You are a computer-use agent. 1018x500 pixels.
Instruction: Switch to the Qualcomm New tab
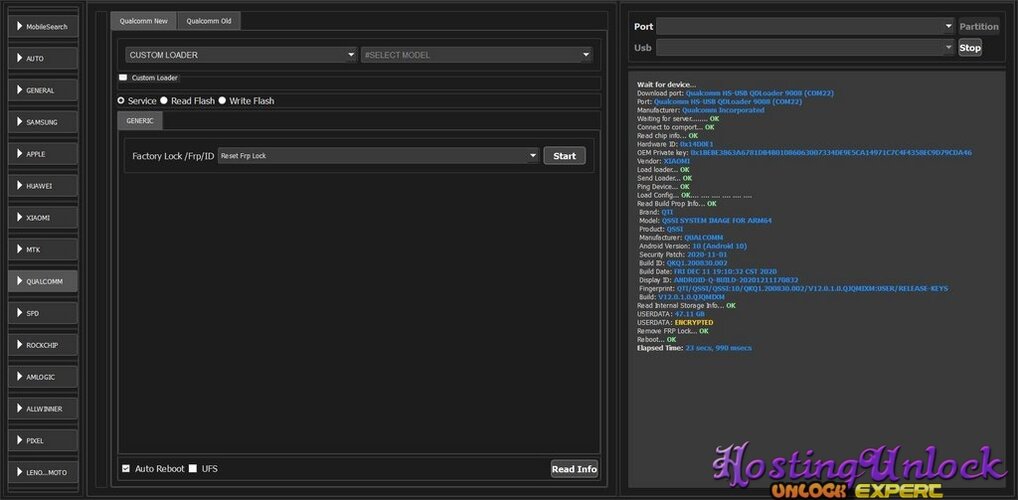pyautogui.click(x=143, y=21)
